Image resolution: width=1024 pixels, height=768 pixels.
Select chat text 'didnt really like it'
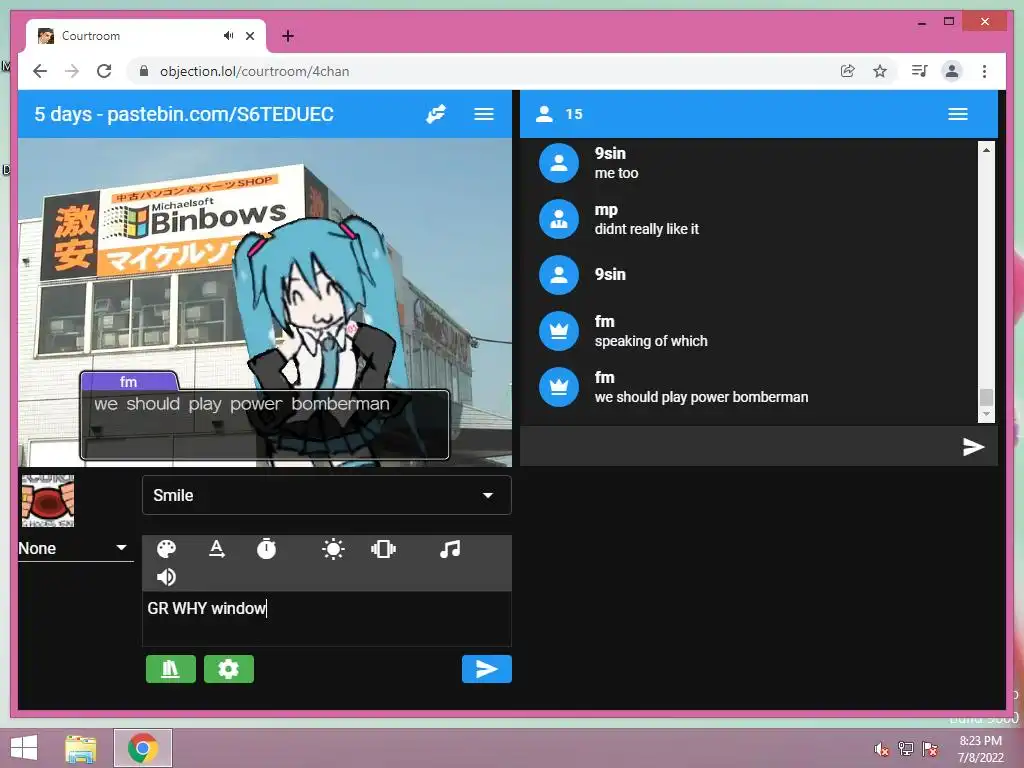coord(647,229)
